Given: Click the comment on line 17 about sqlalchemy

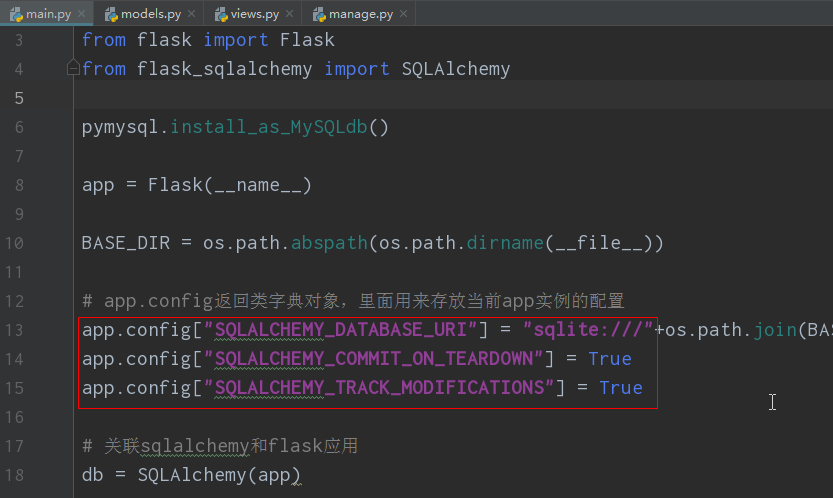Looking at the screenshot, I should (220, 446).
